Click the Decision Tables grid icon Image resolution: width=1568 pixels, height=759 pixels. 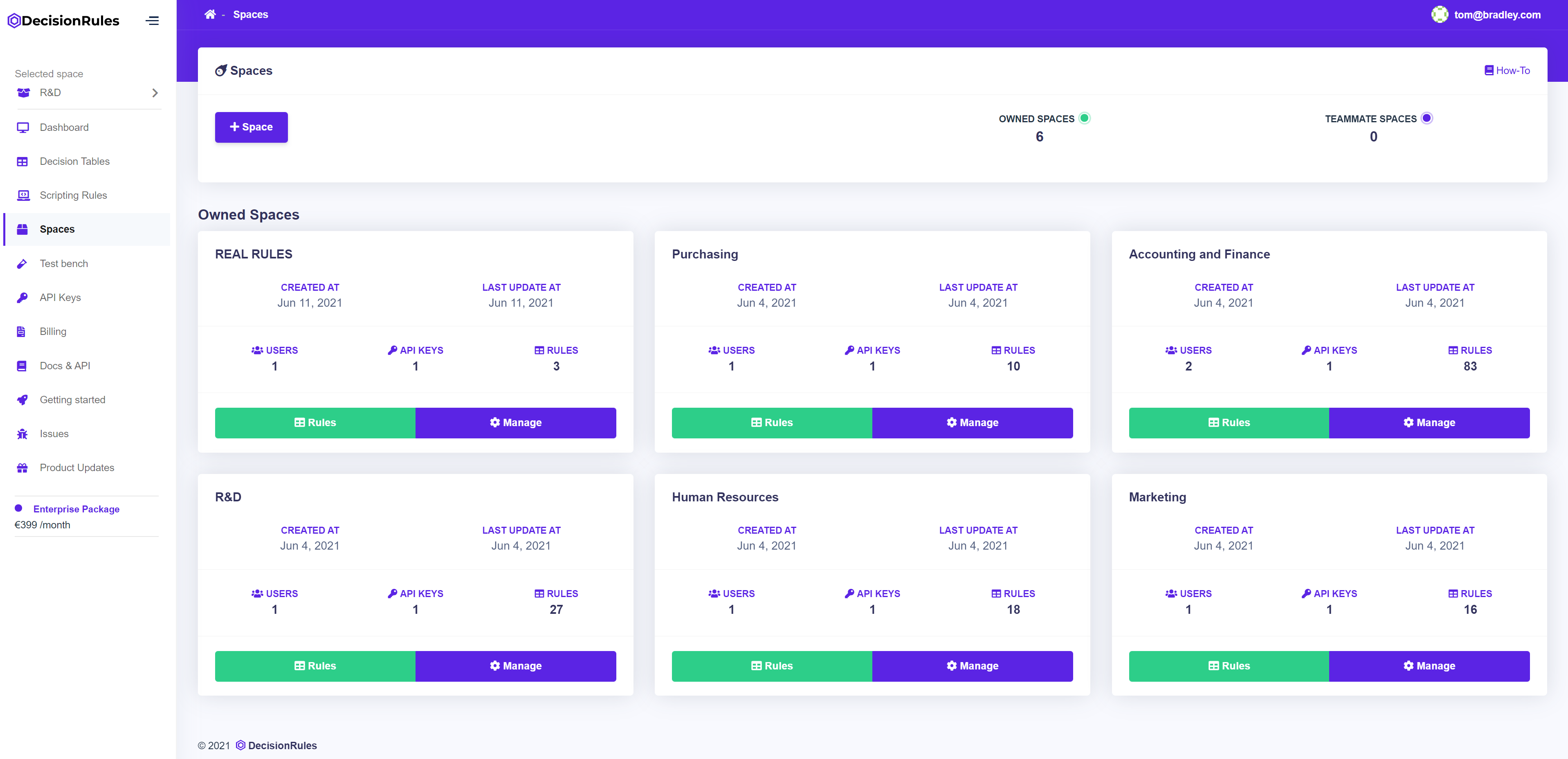click(x=22, y=161)
